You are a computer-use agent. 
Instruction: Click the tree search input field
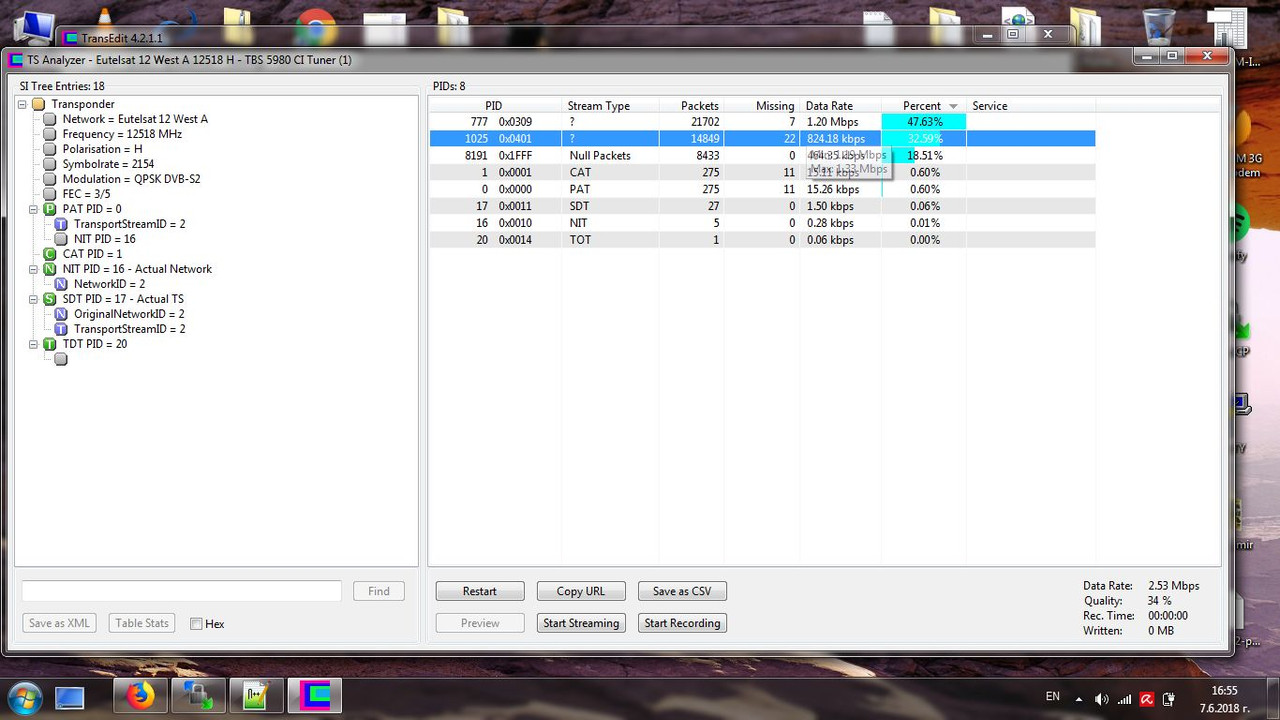[x=182, y=591]
